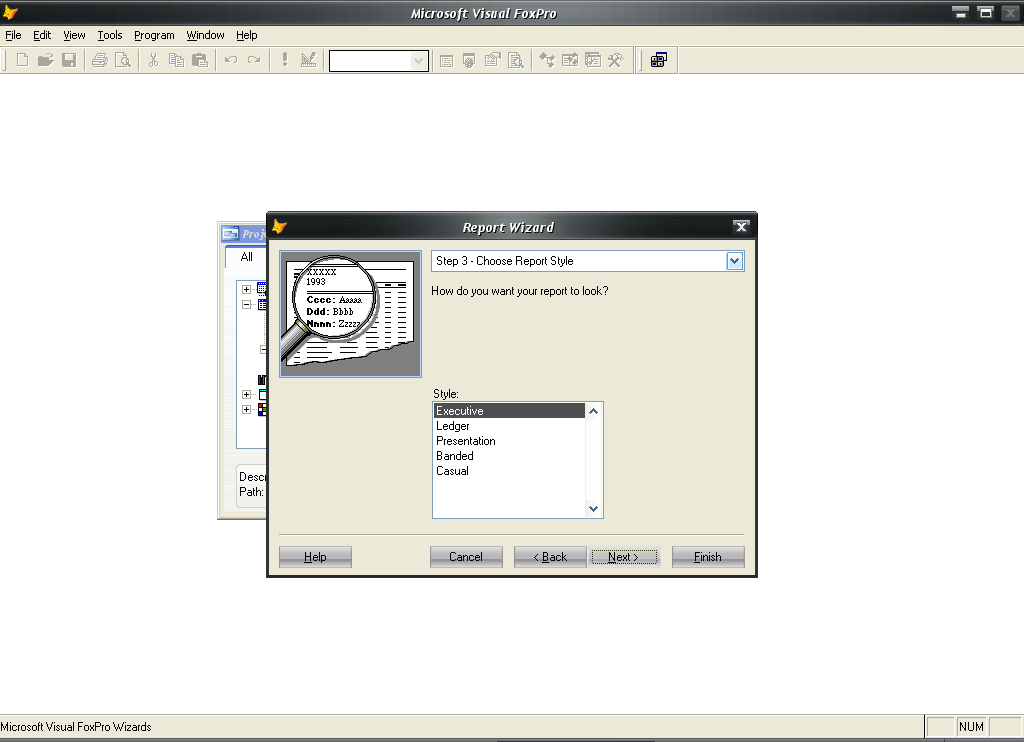Open the File menu
The height and width of the screenshot is (742, 1024).
pyautogui.click(x=13, y=35)
